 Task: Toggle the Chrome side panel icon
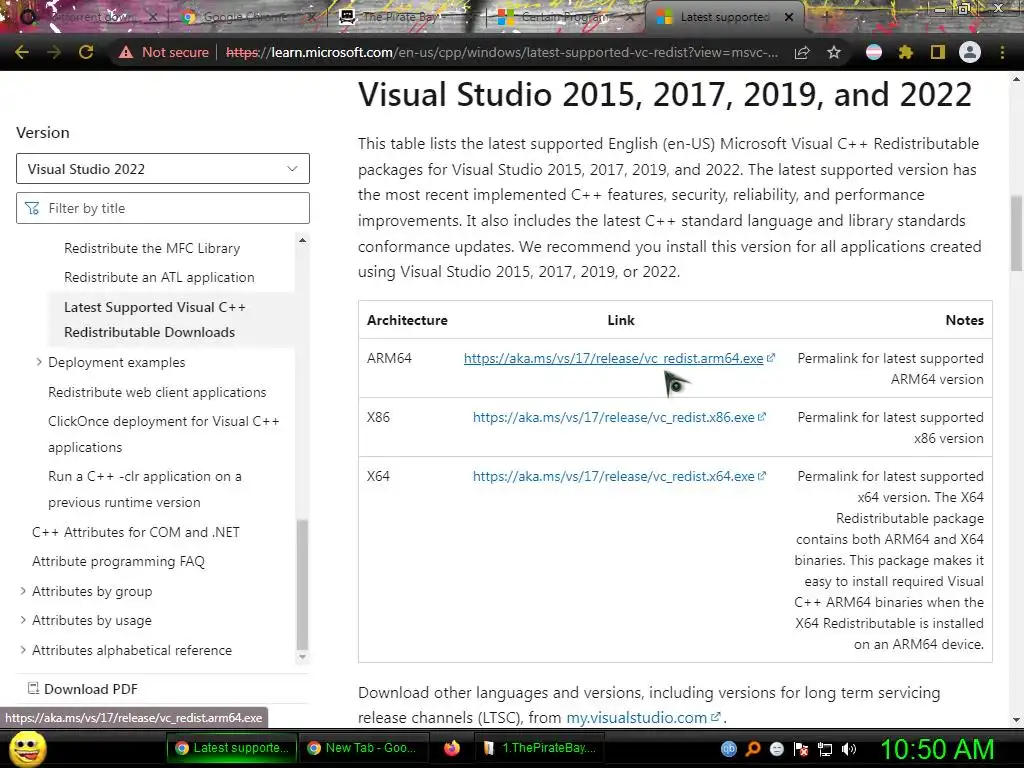[x=938, y=52]
